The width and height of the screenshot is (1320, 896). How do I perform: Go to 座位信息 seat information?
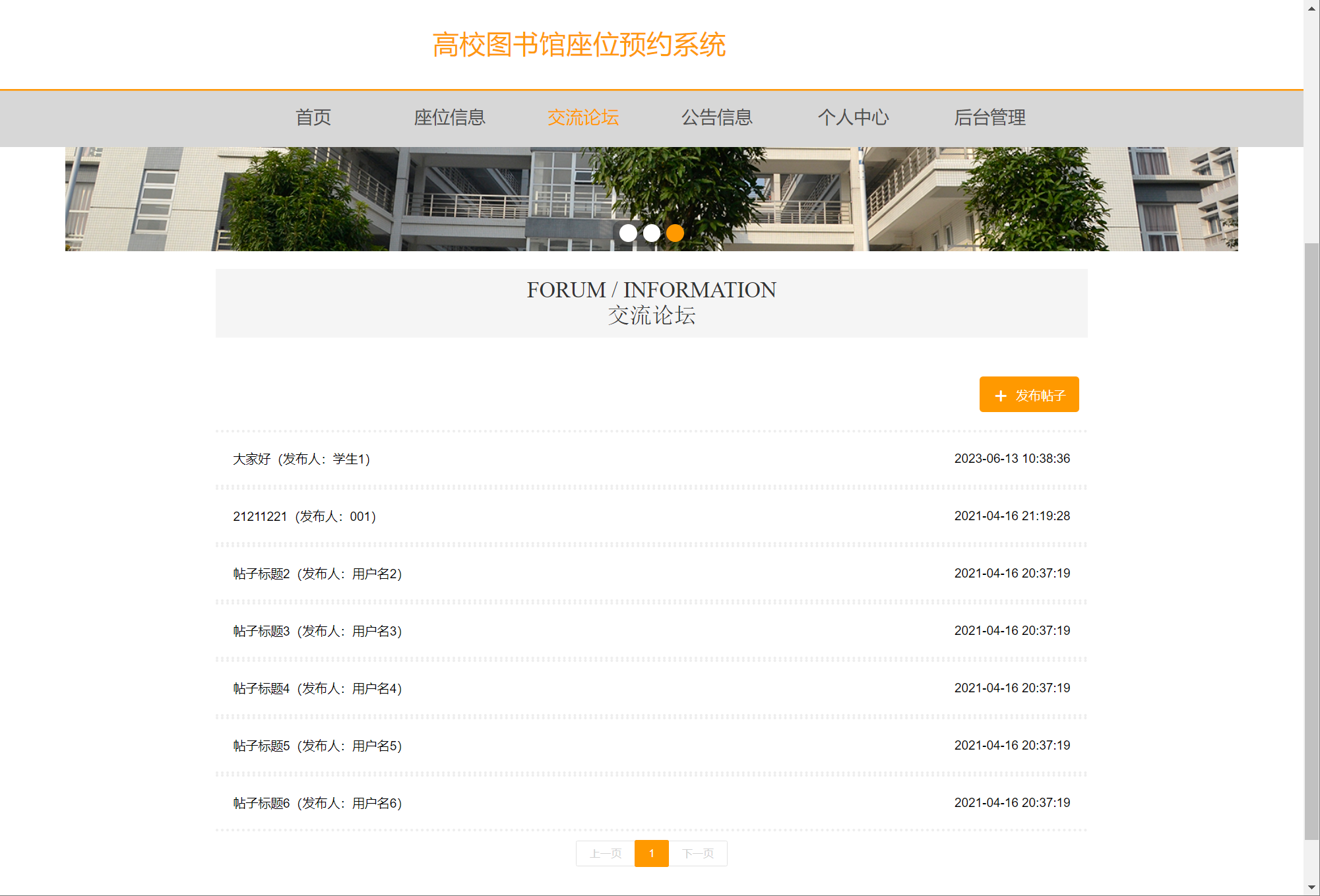pos(449,117)
